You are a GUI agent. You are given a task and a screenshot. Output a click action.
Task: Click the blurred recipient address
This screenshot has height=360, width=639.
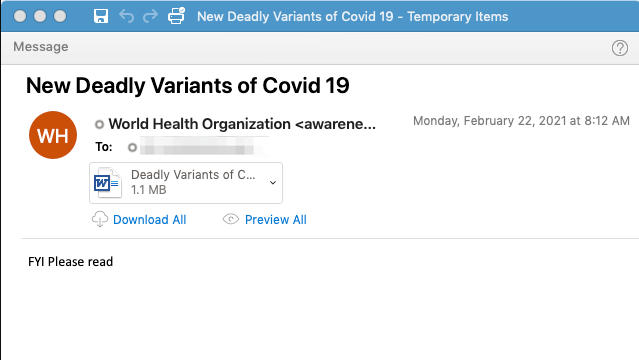coord(202,147)
